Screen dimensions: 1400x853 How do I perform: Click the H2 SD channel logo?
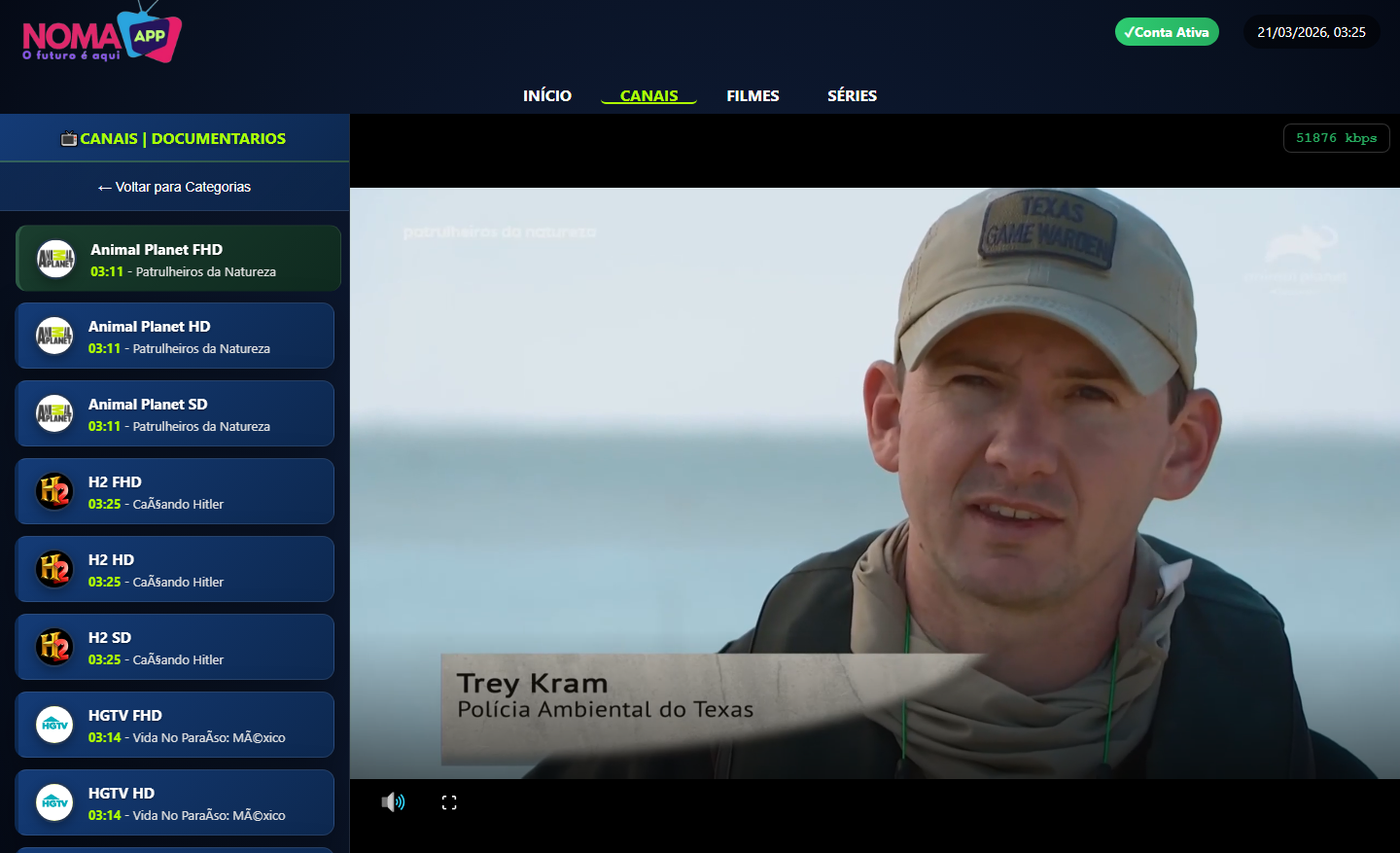(x=54, y=648)
